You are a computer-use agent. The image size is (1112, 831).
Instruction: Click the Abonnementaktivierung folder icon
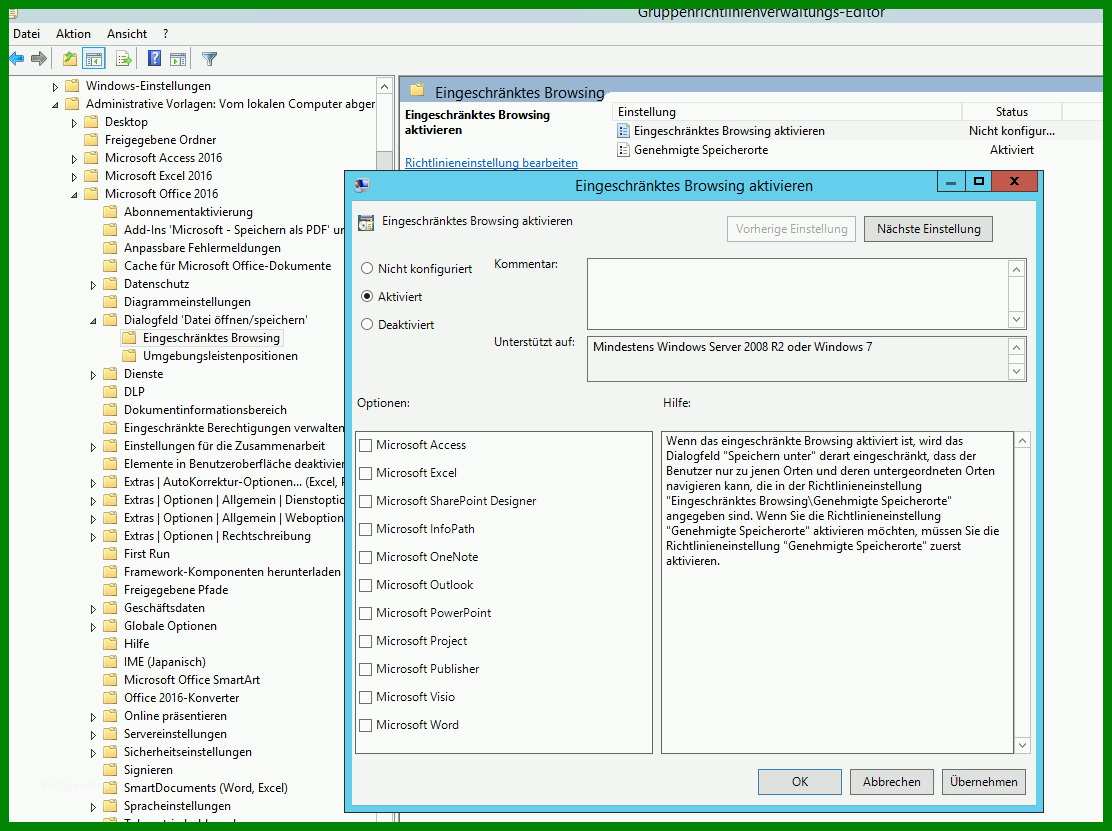coord(110,211)
